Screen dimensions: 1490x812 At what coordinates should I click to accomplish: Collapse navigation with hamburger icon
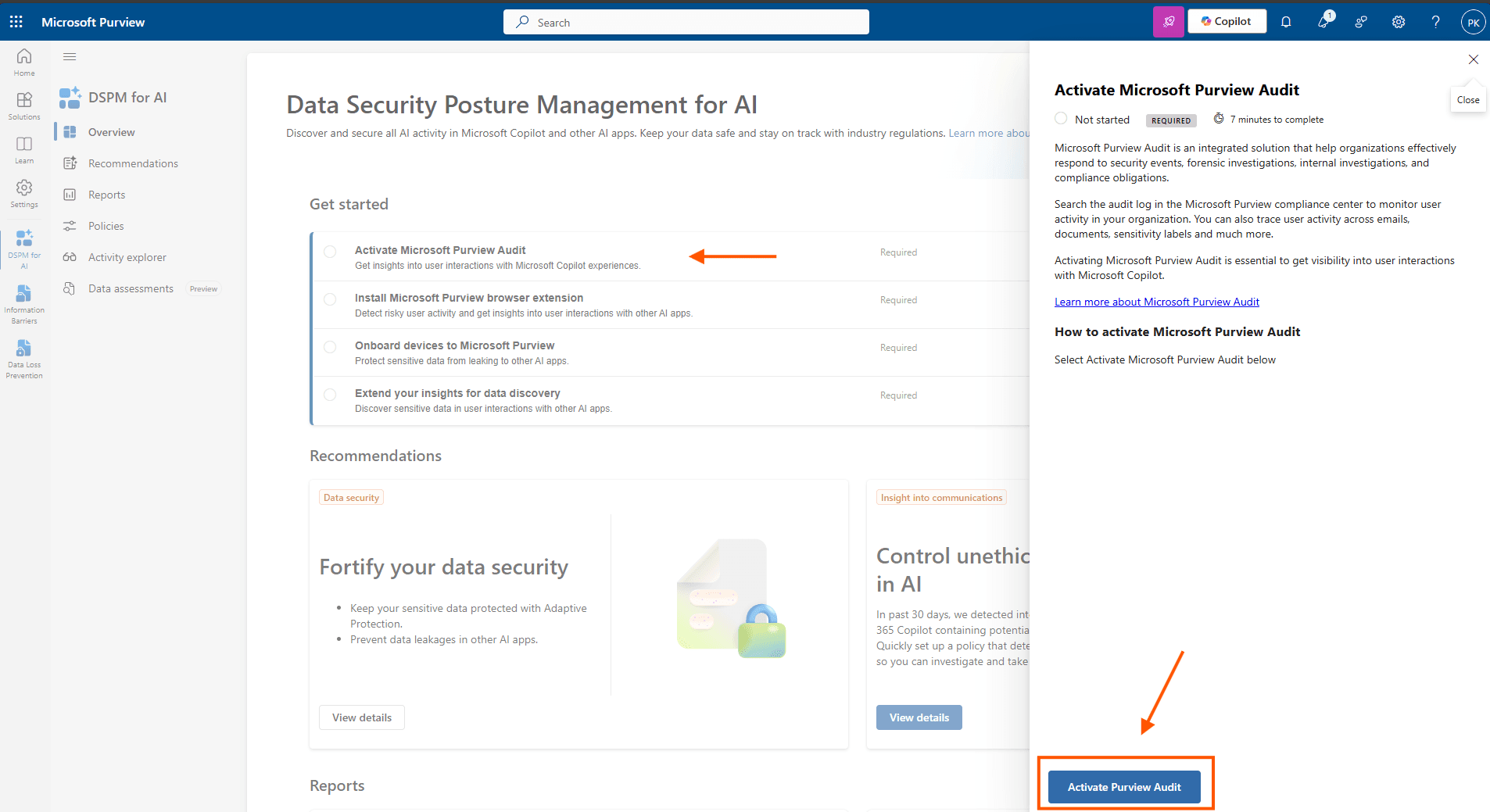pos(70,56)
